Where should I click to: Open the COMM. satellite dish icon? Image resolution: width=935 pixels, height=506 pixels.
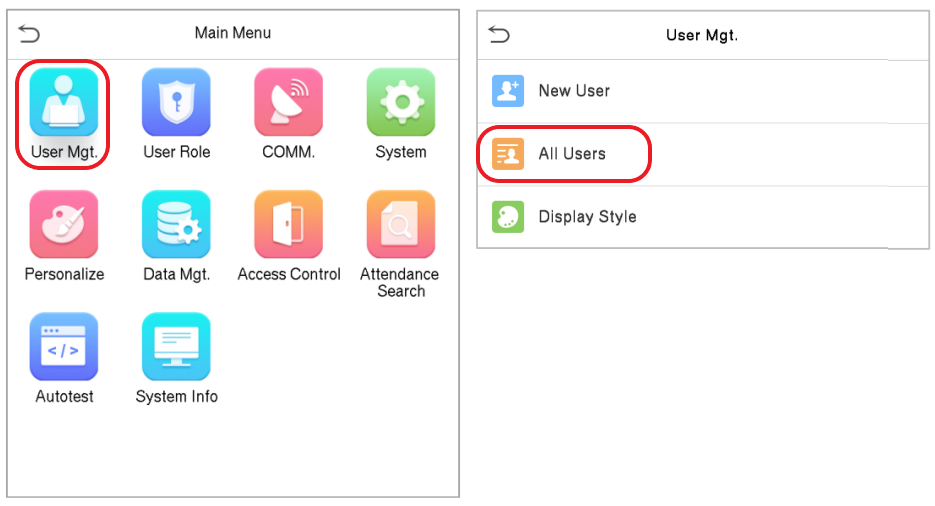tap(289, 102)
